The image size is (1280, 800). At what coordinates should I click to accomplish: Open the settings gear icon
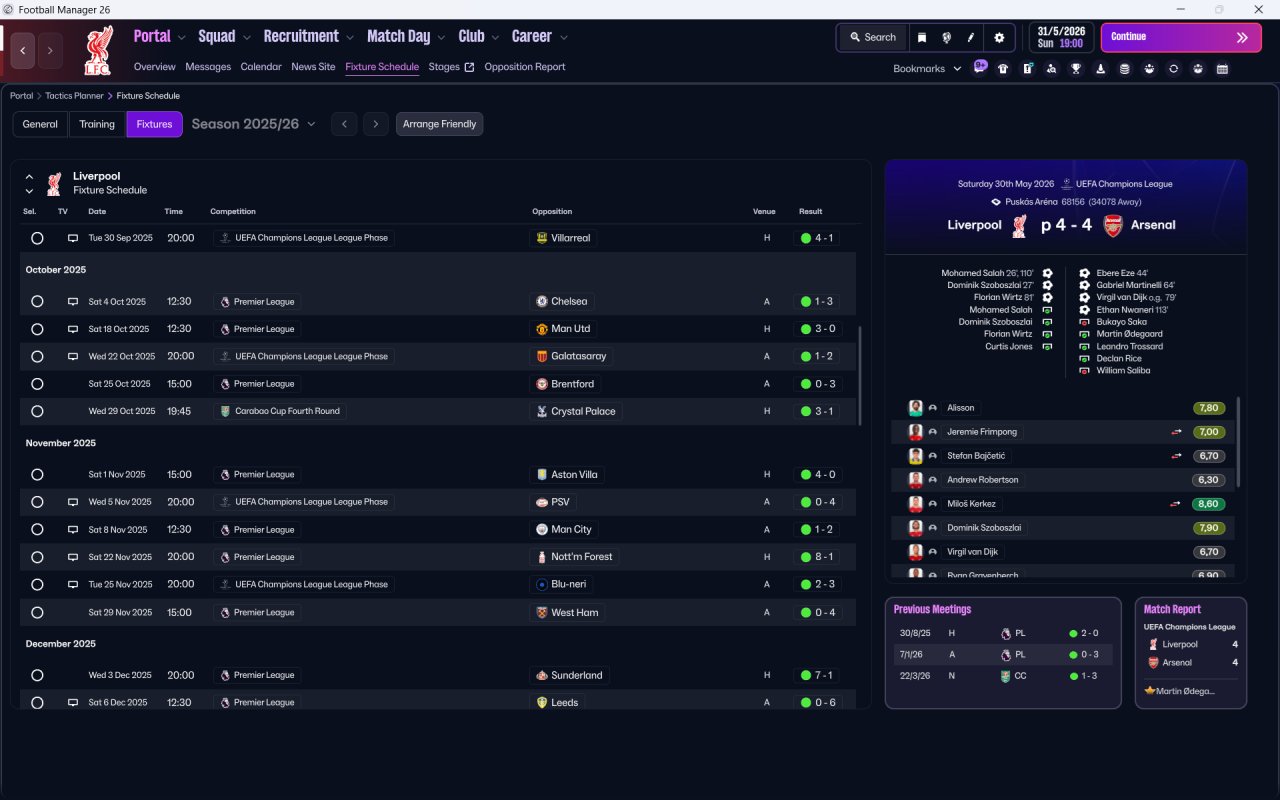[x=998, y=37]
